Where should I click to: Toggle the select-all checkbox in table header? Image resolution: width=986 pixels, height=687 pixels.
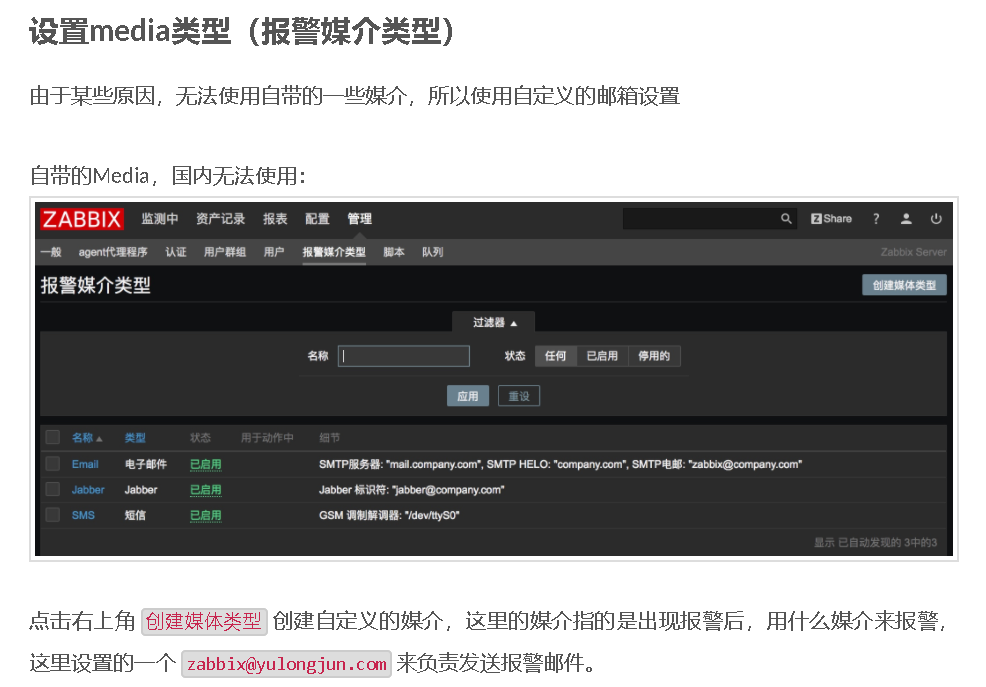53,437
